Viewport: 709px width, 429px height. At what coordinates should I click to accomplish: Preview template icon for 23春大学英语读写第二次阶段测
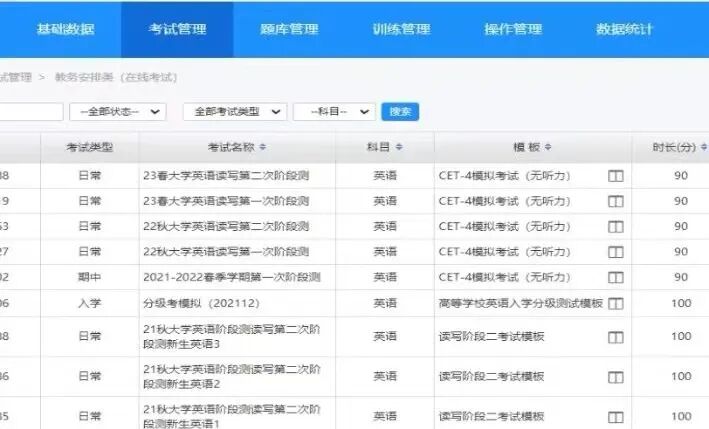pyautogui.click(x=615, y=176)
